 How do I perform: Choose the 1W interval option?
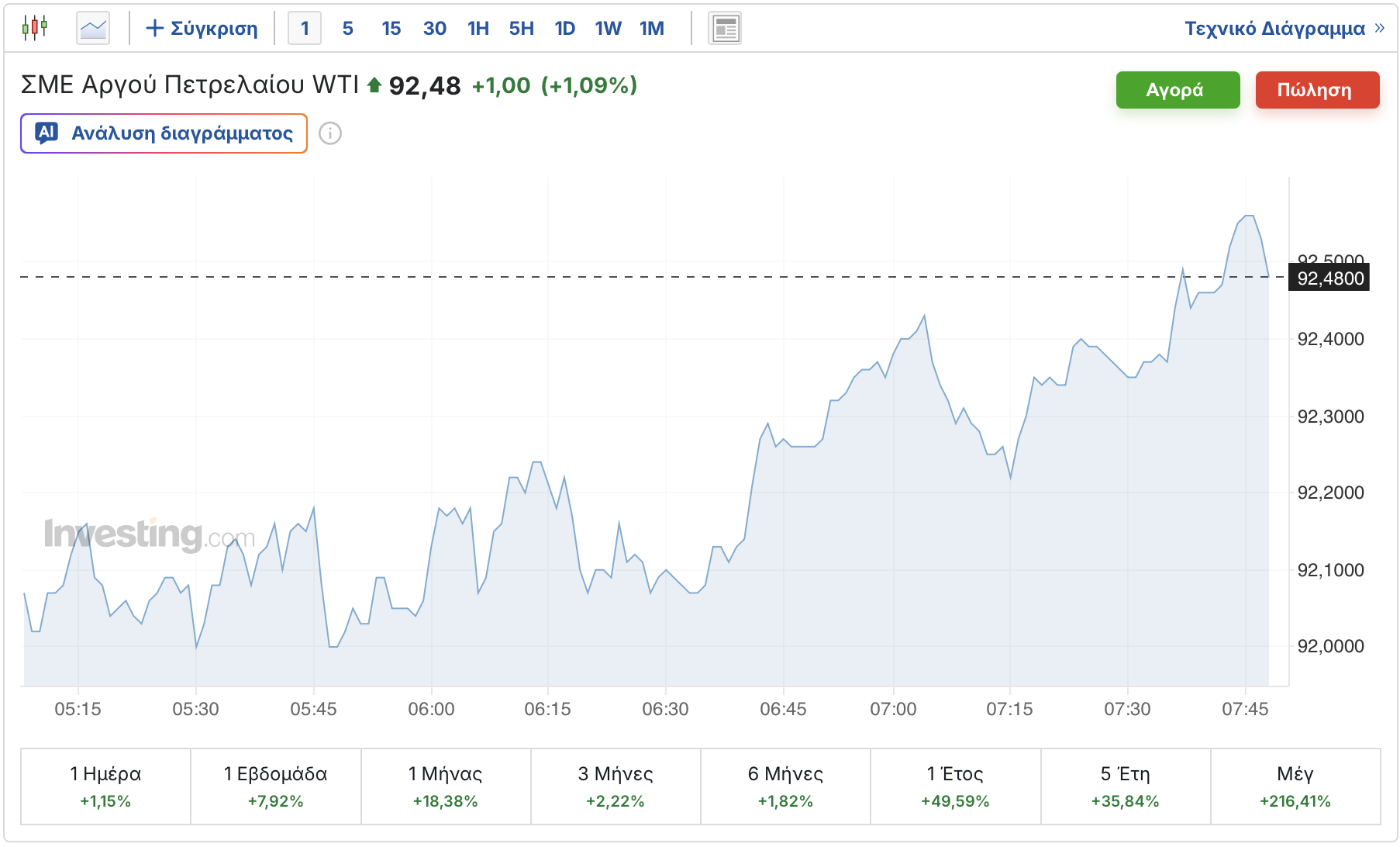point(609,29)
